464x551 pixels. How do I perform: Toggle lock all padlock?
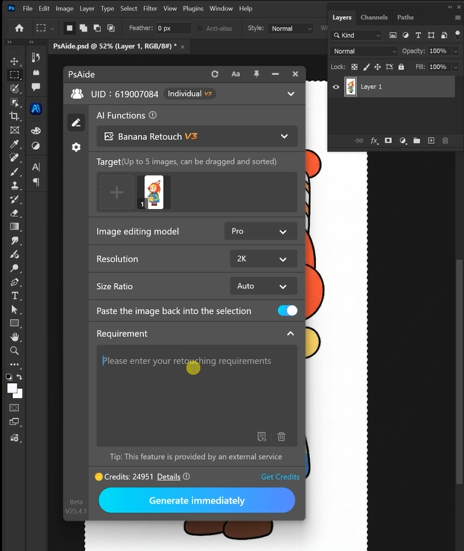point(401,67)
